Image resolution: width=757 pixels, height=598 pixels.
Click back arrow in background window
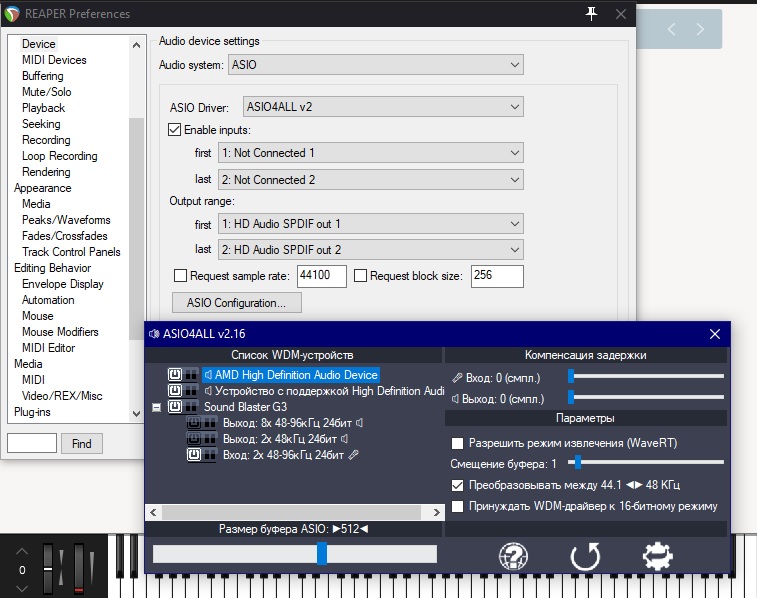pos(672,29)
